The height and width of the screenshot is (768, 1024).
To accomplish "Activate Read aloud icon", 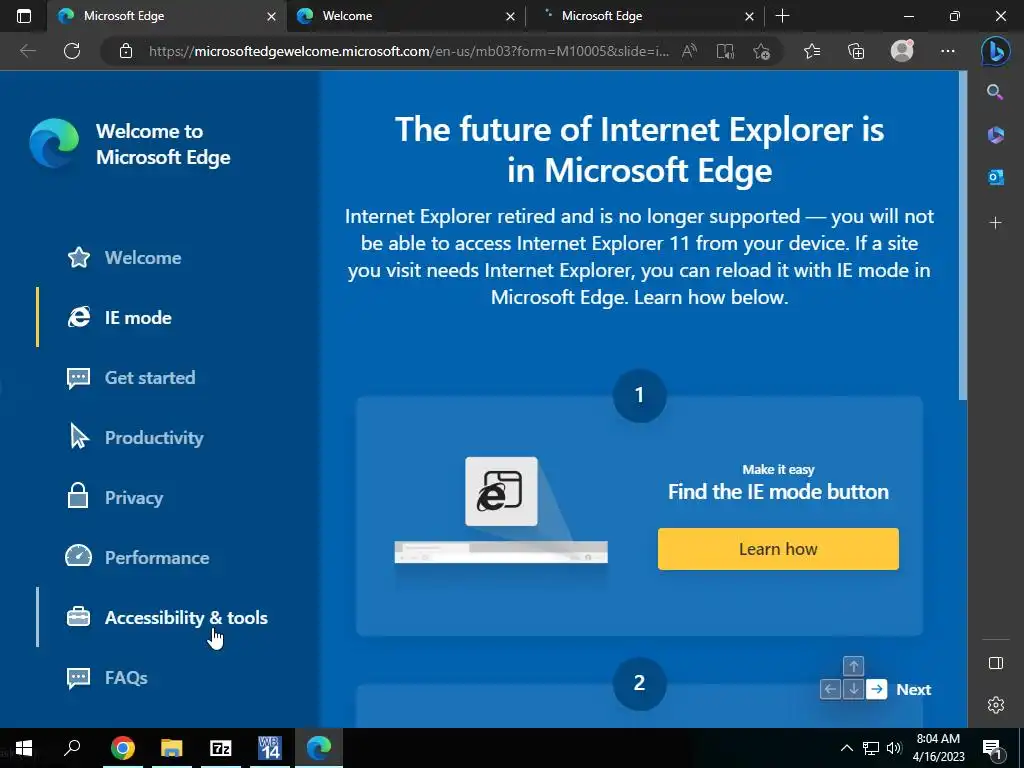I will [x=689, y=51].
